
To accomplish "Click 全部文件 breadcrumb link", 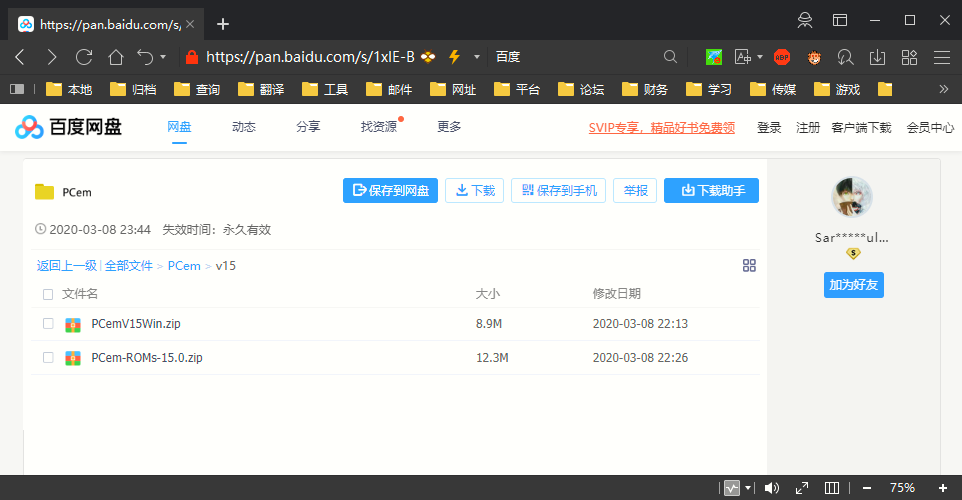I will 128,266.
